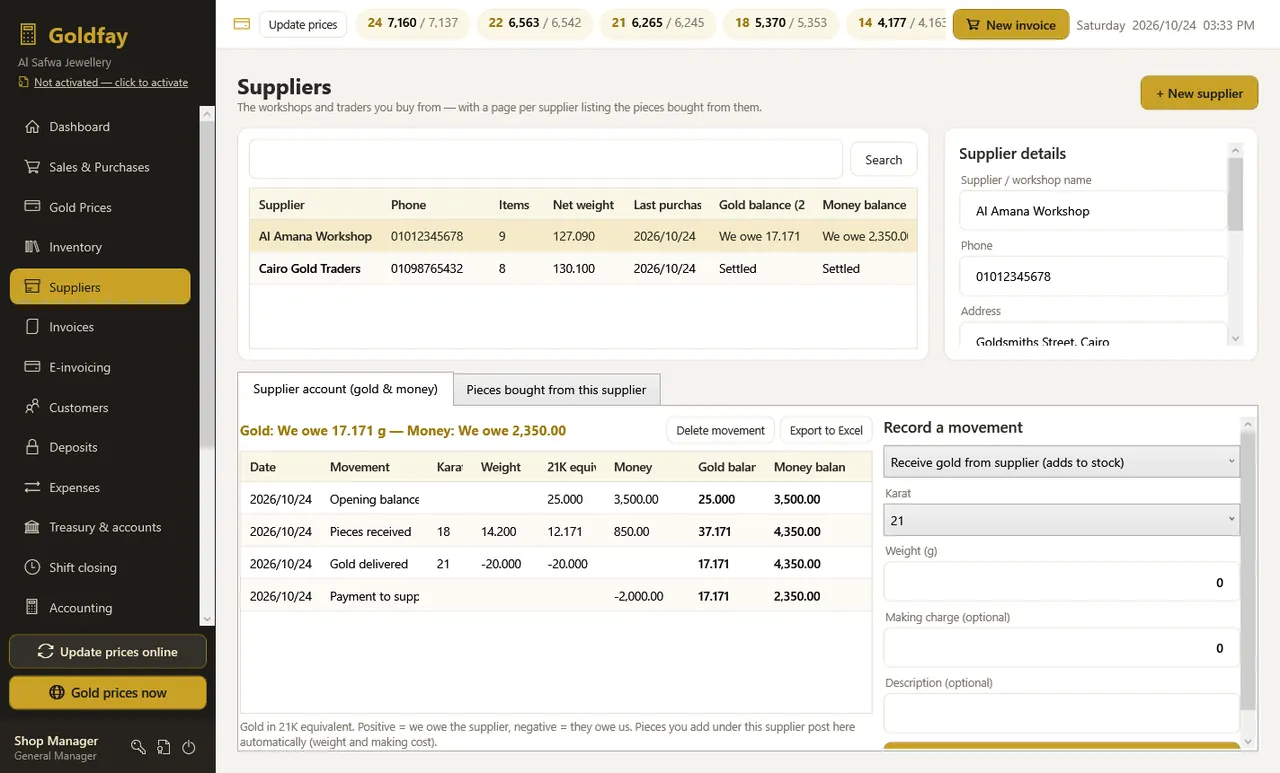Click Gold prices now button
Image resolution: width=1280 pixels, height=773 pixels.
coord(108,693)
